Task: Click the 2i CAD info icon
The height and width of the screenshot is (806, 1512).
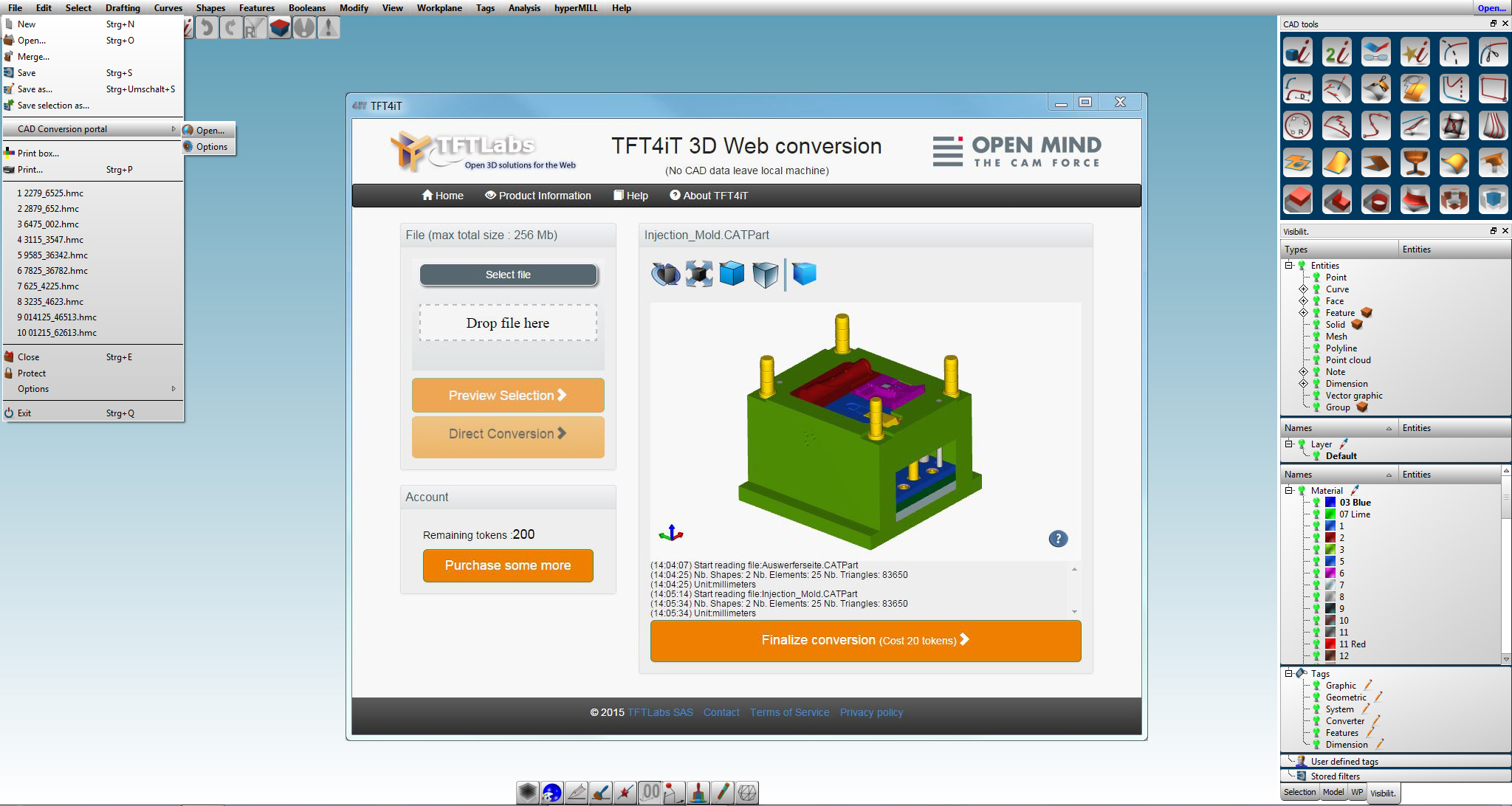Action: point(1336,52)
